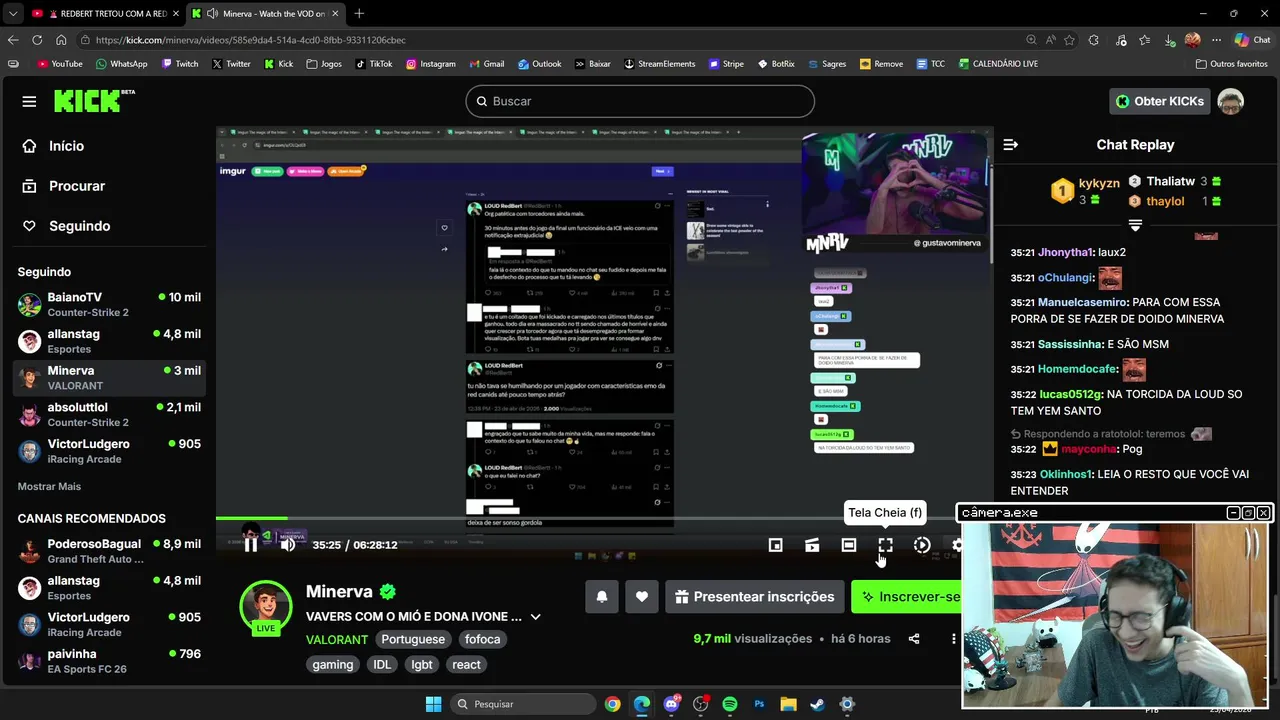
Task: Open Photoshop from the taskbar
Action: [x=759, y=704]
